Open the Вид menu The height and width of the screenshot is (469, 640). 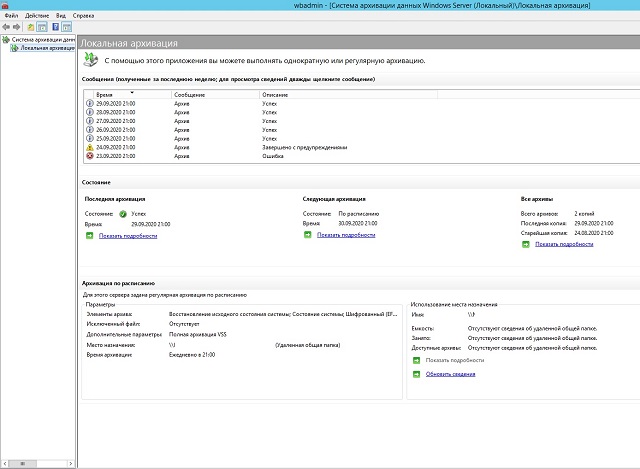61,16
